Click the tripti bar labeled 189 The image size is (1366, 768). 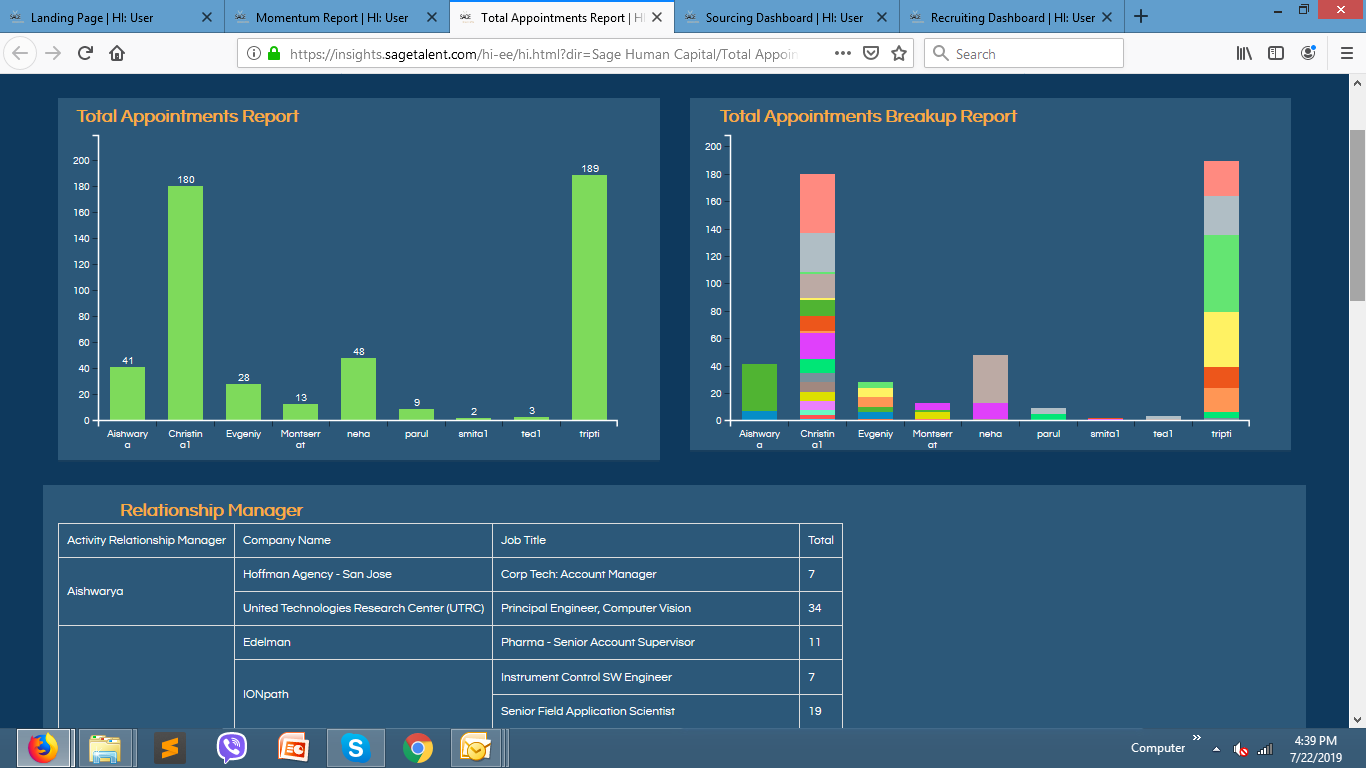click(x=590, y=297)
